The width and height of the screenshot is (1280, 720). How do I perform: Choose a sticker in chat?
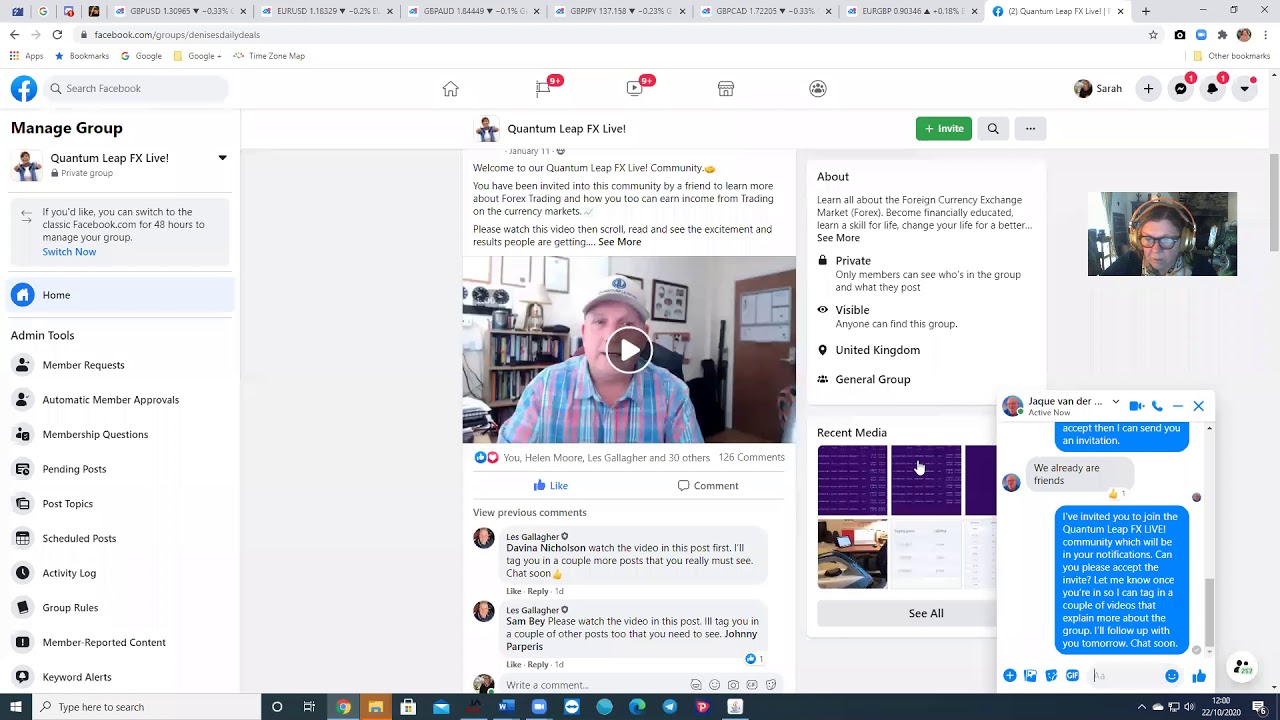click(x=1051, y=676)
